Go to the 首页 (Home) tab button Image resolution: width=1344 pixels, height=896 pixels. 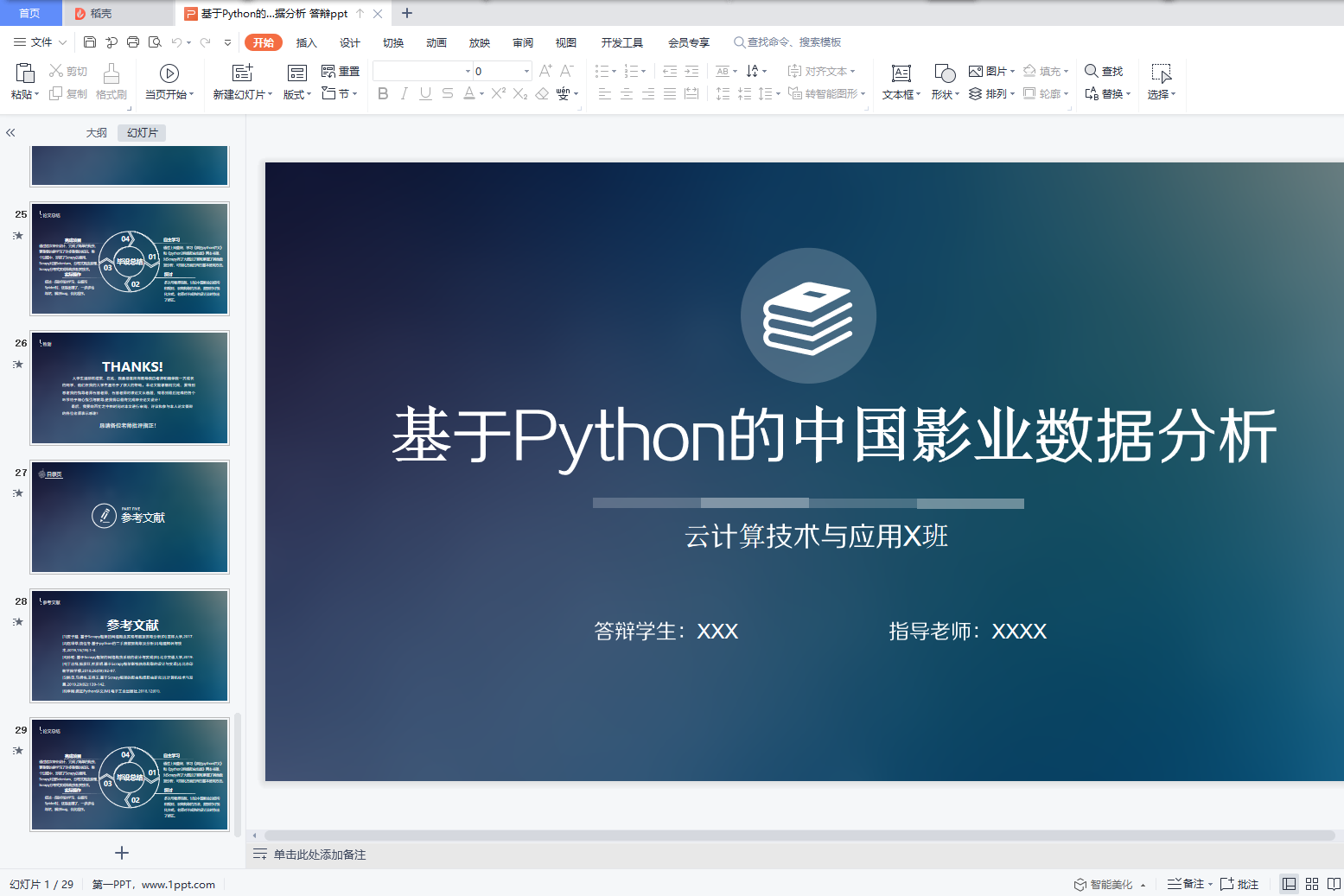tap(30, 13)
